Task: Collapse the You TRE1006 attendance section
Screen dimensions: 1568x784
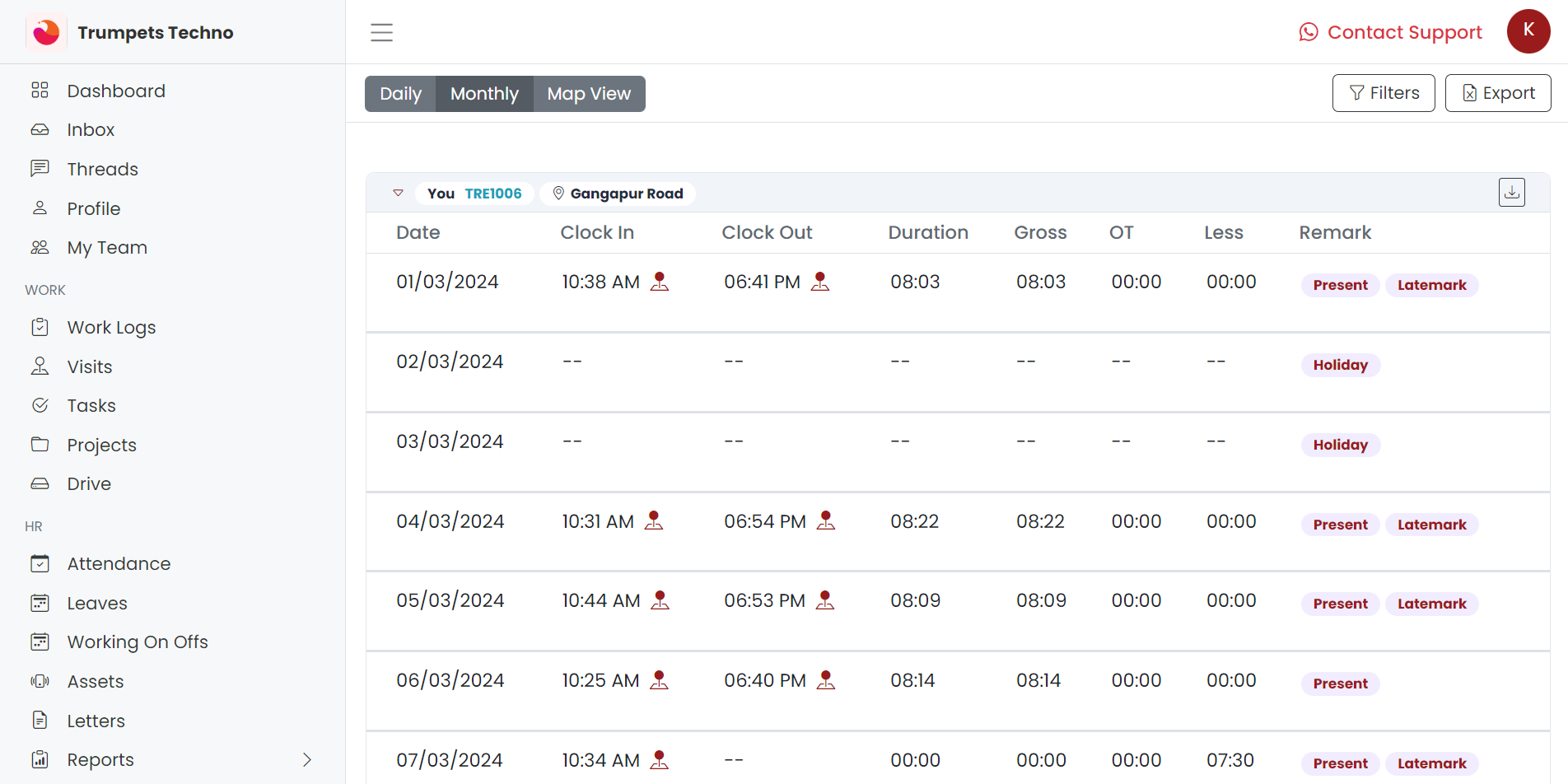Action: (x=399, y=194)
